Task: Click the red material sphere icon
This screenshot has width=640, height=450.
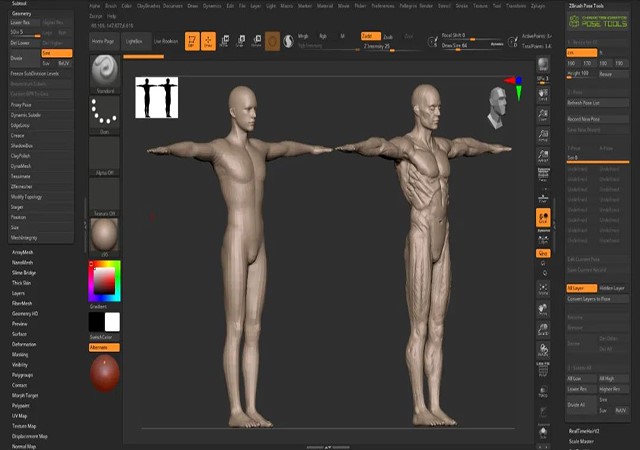Action: pyautogui.click(x=104, y=373)
